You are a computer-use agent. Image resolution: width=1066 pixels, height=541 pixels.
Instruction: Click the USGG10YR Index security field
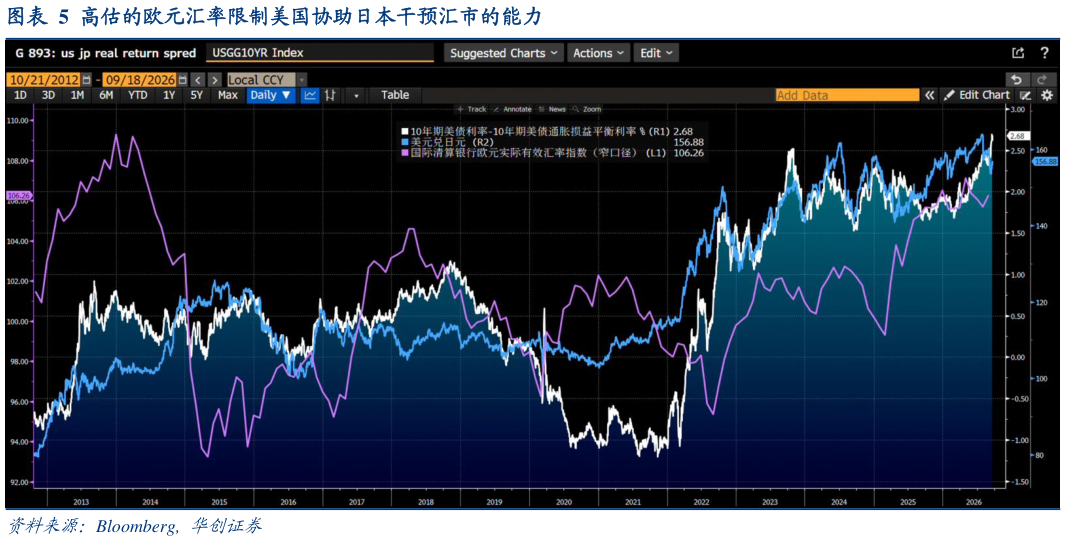(320, 53)
